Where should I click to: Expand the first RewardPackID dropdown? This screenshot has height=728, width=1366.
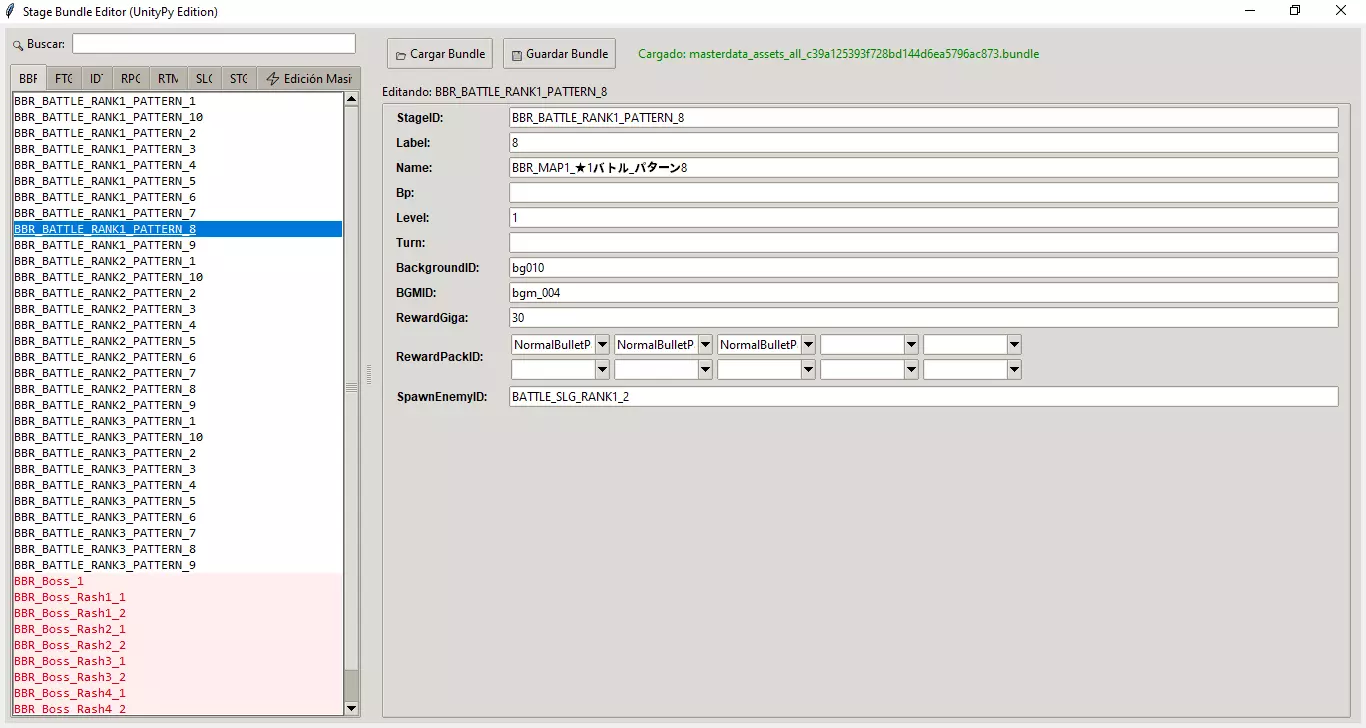[x=602, y=345]
